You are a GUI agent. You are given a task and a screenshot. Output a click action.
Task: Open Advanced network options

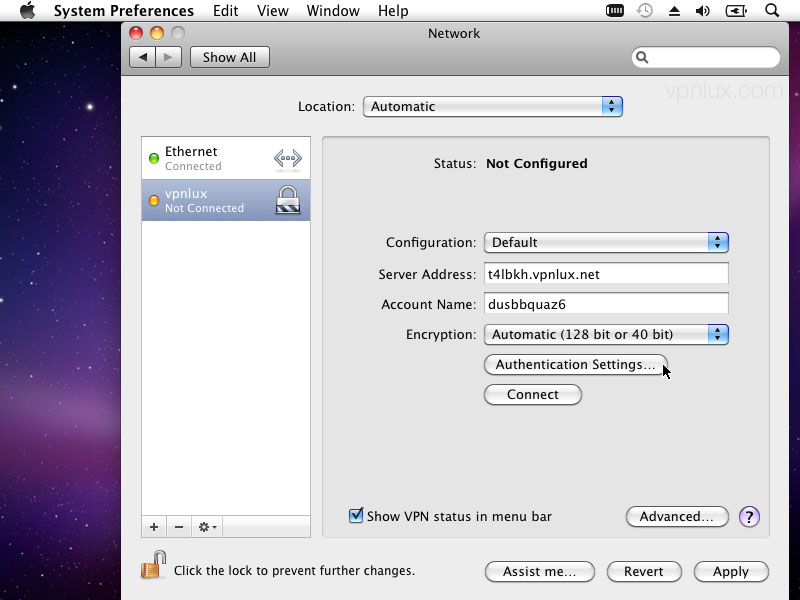pos(677,516)
